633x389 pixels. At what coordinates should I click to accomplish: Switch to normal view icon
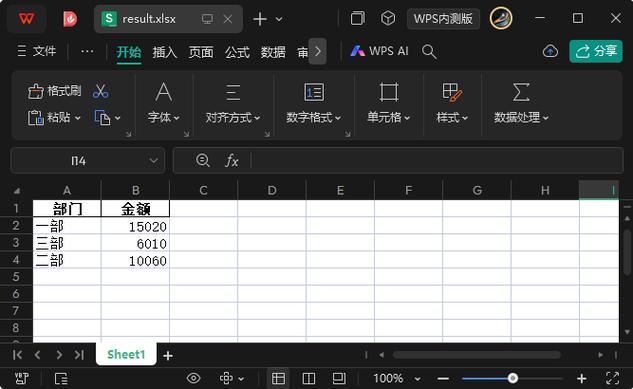coord(279,378)
